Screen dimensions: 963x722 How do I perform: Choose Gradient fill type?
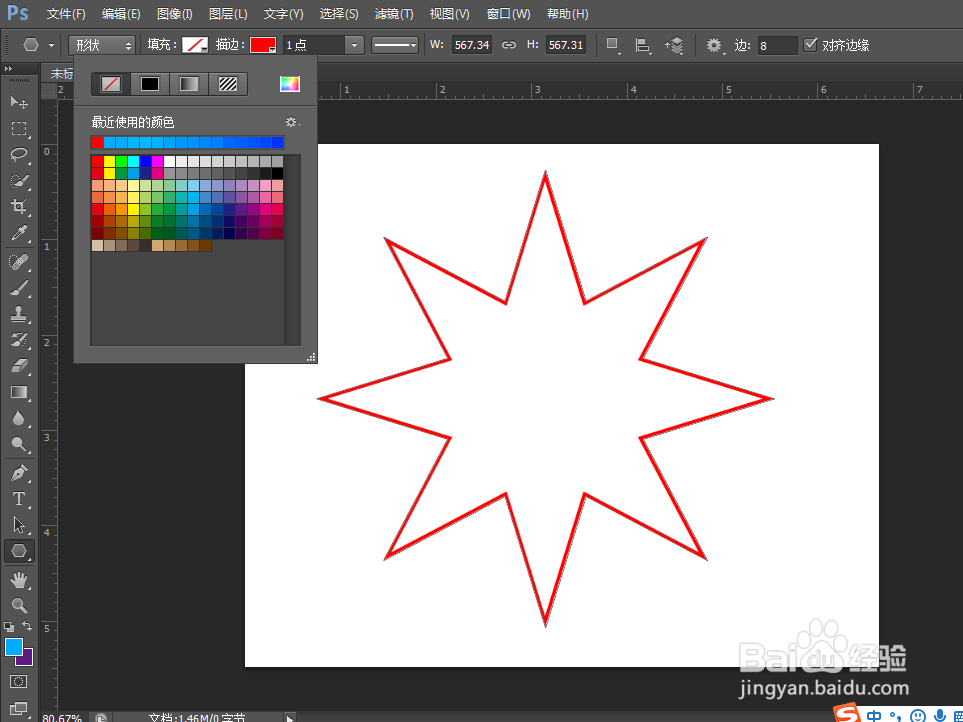pos(189,84)
